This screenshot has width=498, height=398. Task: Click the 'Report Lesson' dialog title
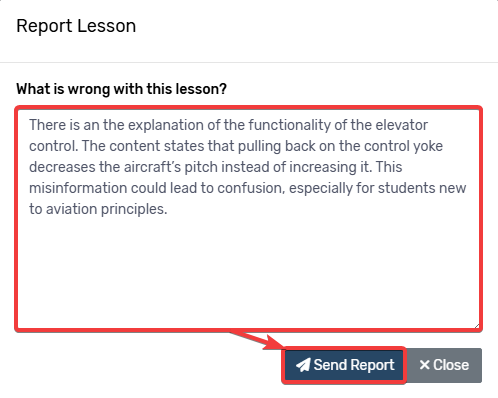(x=76, y=26)
